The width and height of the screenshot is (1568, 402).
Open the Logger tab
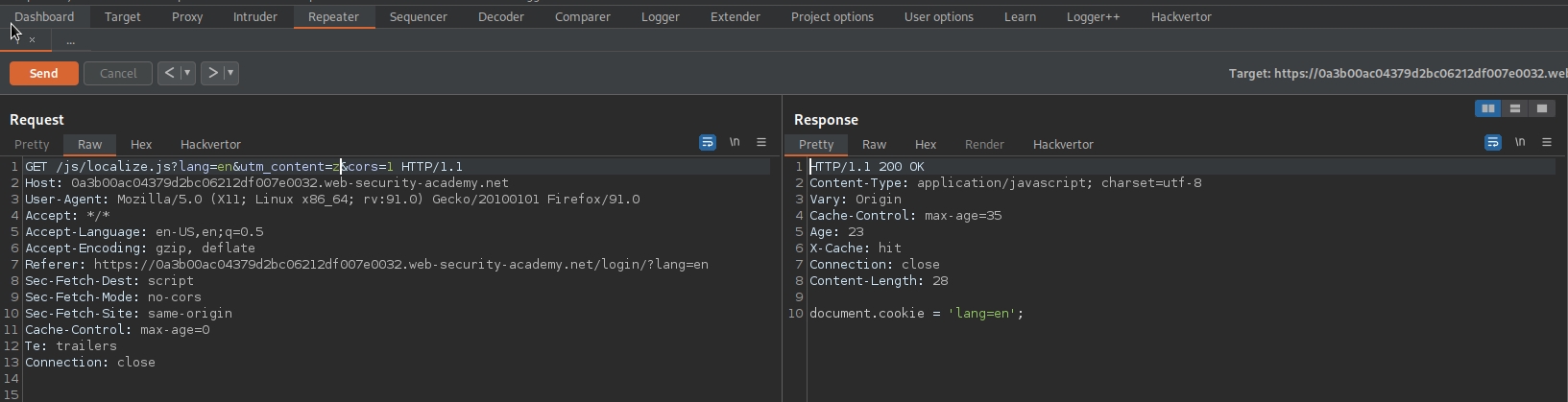coord(661,16)
